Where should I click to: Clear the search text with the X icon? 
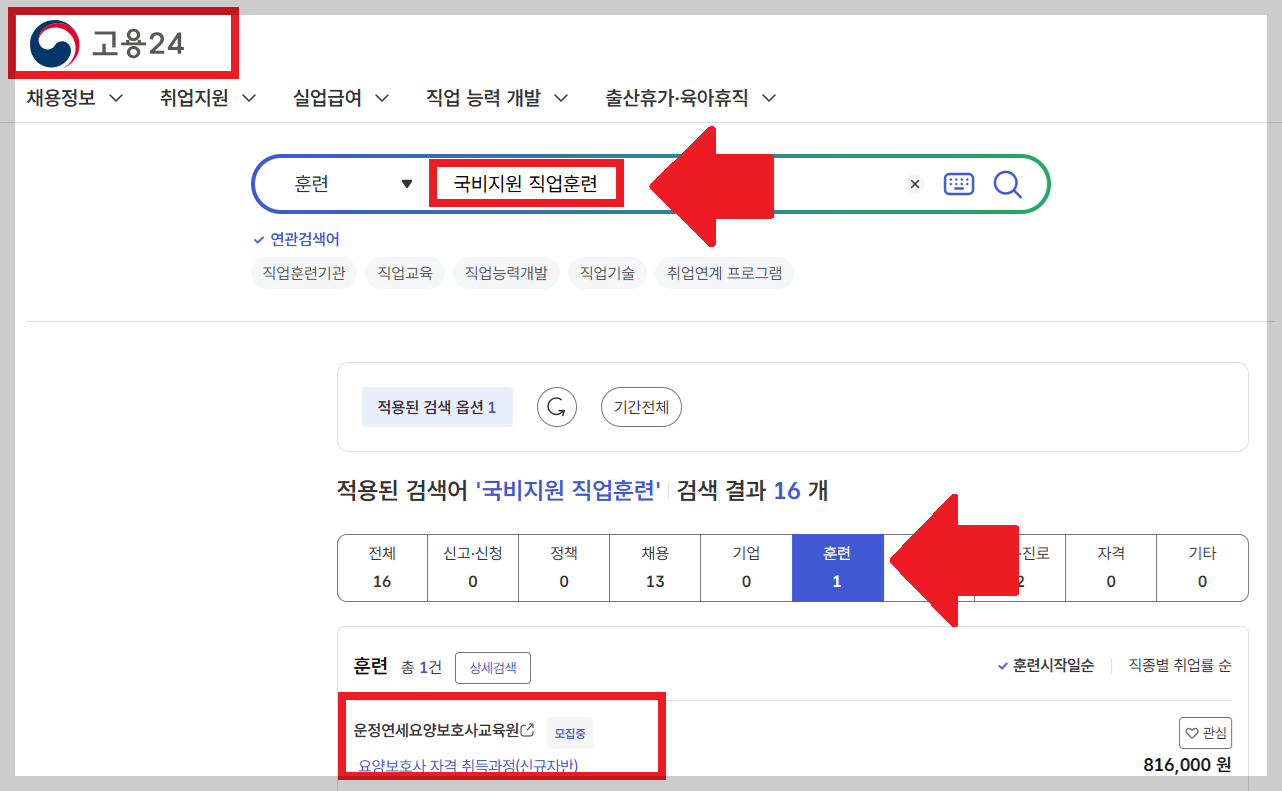pos(915,183)
